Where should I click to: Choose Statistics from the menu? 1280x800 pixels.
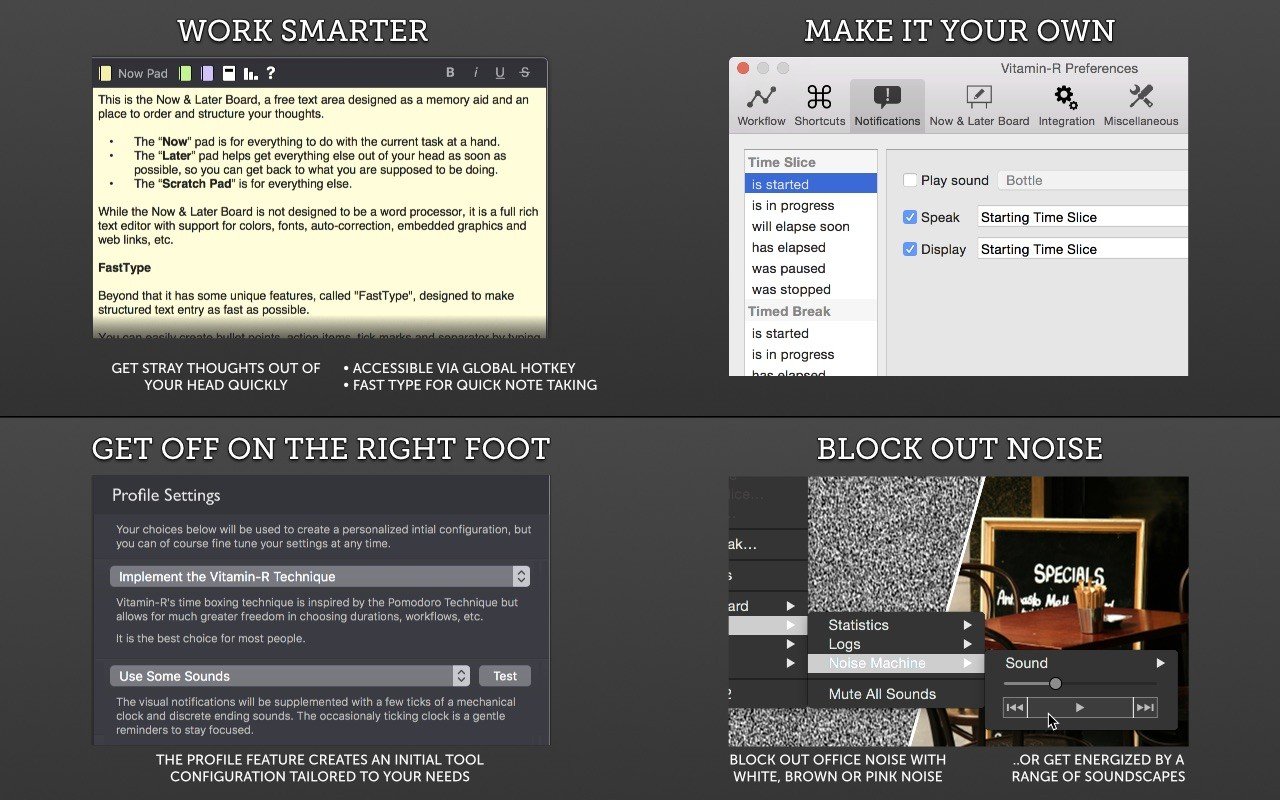[x=858, y=625]
